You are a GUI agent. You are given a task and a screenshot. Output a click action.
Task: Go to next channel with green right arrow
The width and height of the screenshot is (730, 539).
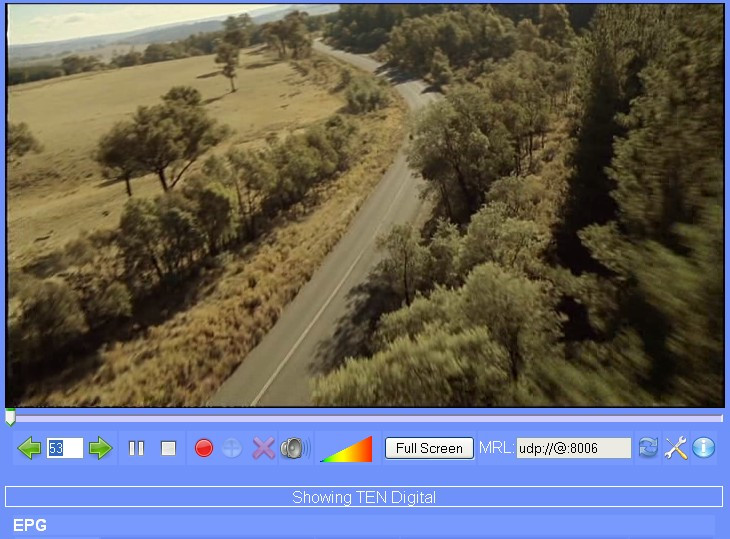[101, 448]
